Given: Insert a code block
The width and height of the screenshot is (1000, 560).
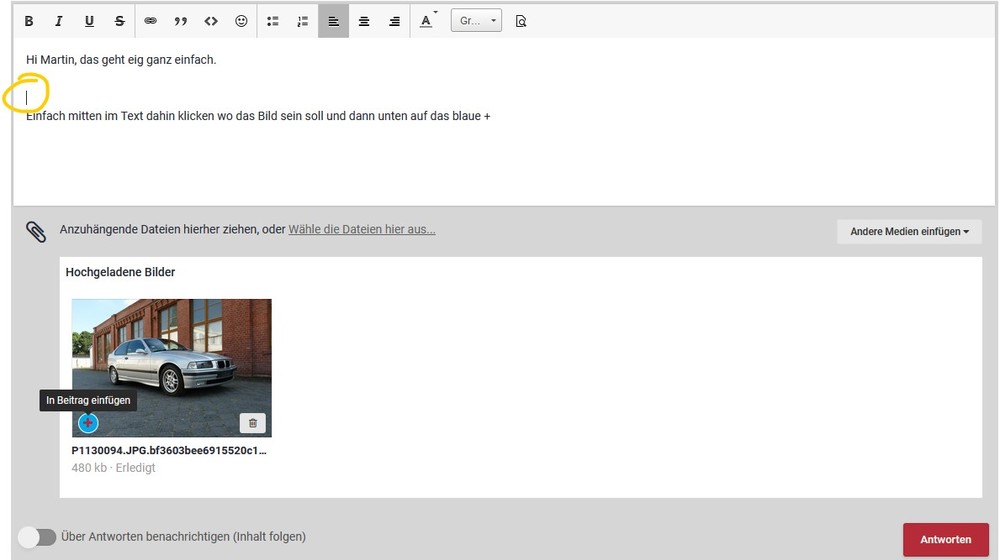Looking at the screenshot, I should pyautogui.click(x=211, y=21).
